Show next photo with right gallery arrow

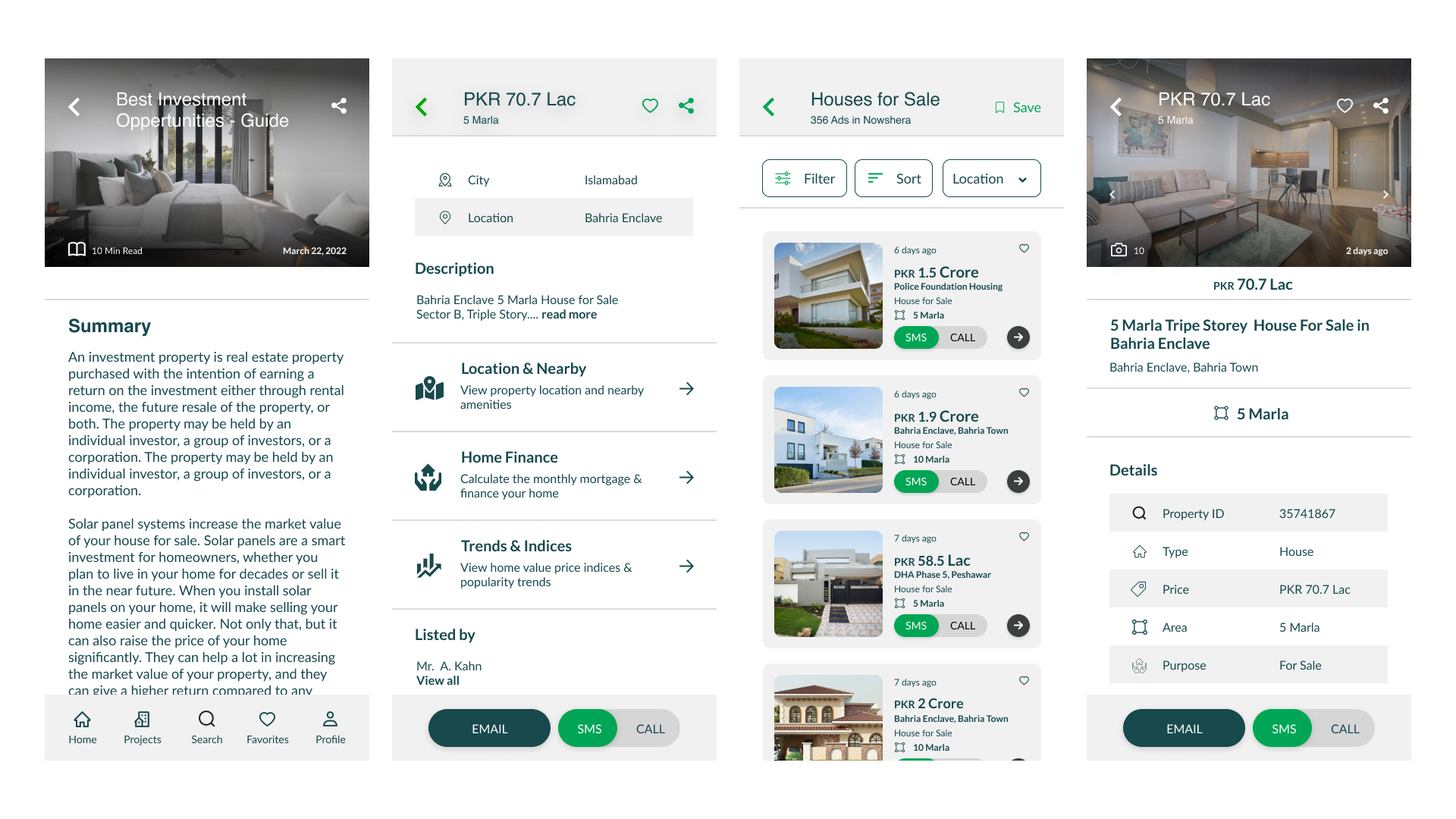(1385, 195)
